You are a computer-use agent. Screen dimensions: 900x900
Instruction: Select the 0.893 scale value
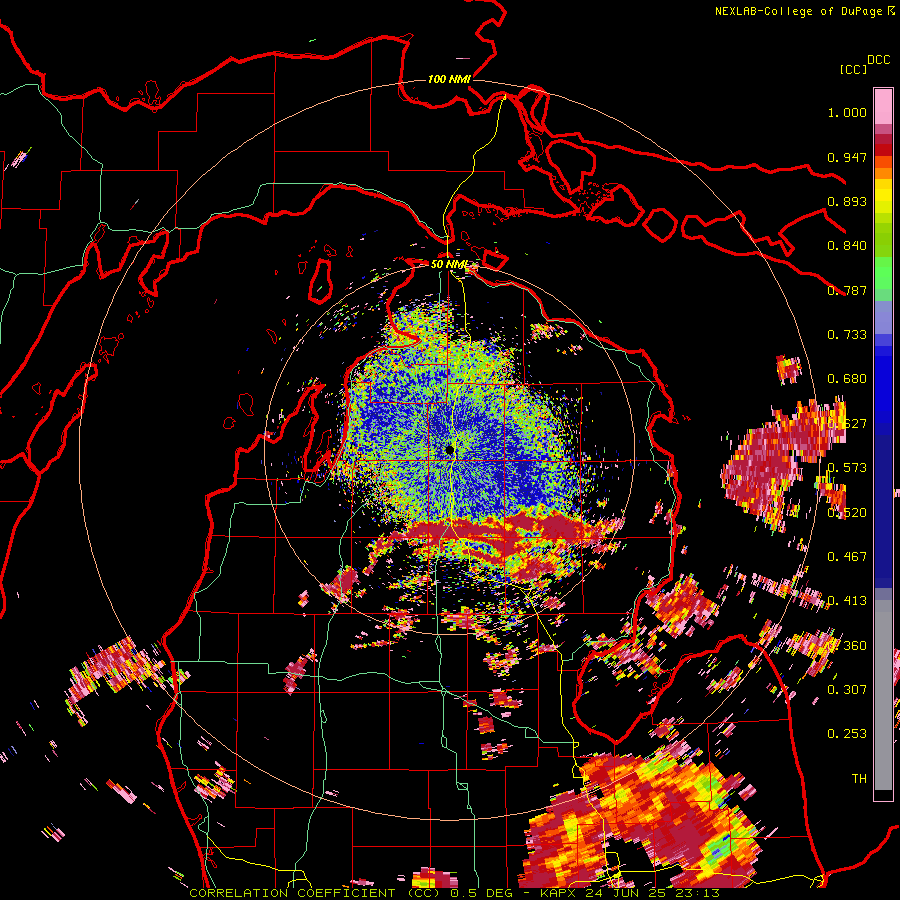847,201
